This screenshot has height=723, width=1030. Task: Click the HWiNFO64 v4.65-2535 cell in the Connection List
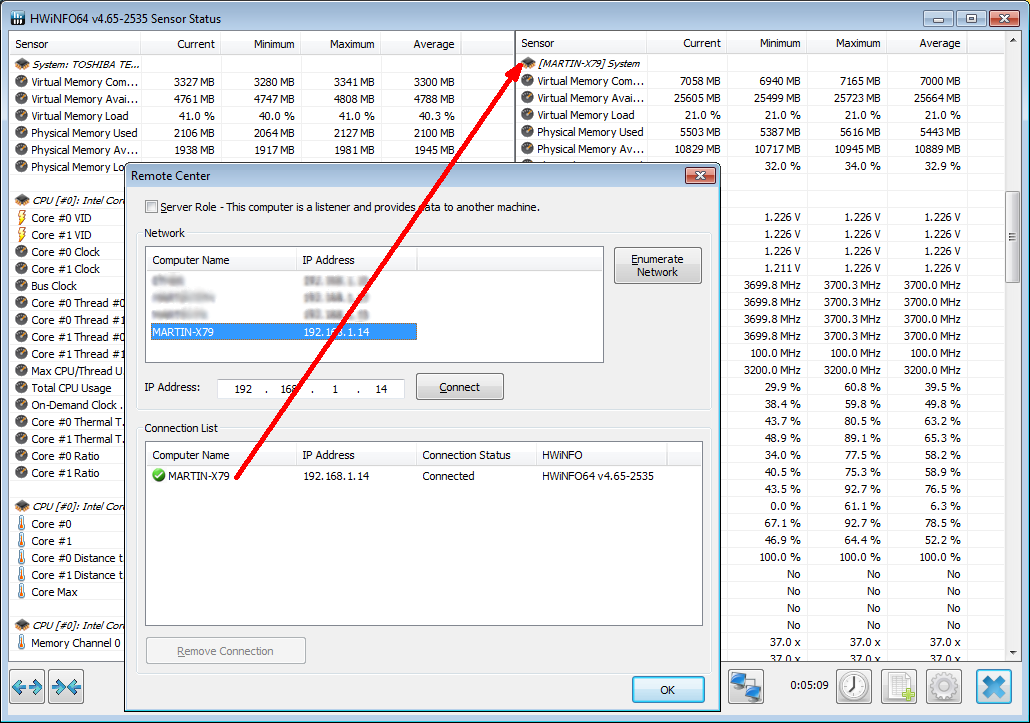click(x=598, y=475)
